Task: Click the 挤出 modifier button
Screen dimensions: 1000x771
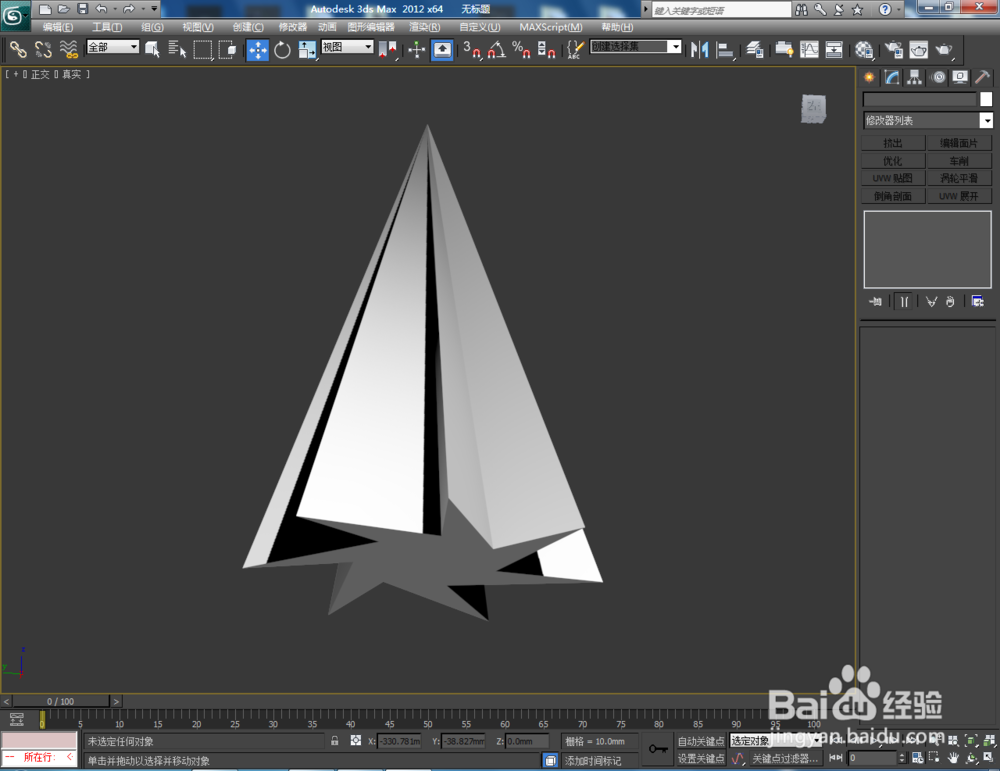Action: 893,143
